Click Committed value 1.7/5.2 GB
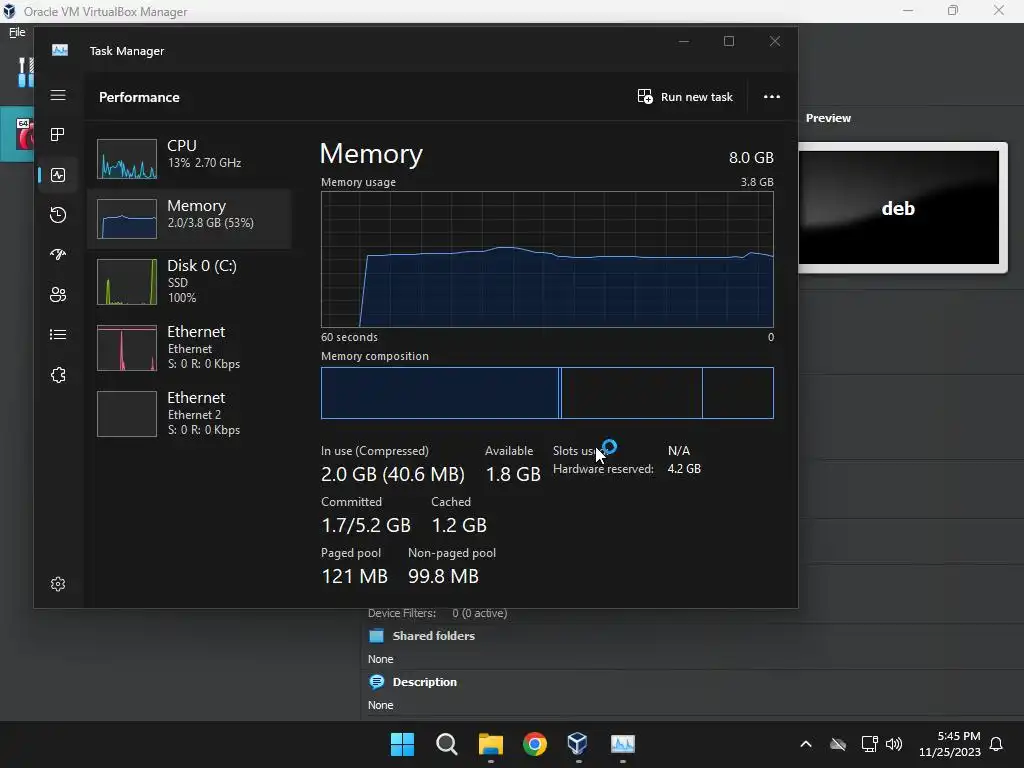Screen dimensions: 1024x768 [x=366, y=525]
